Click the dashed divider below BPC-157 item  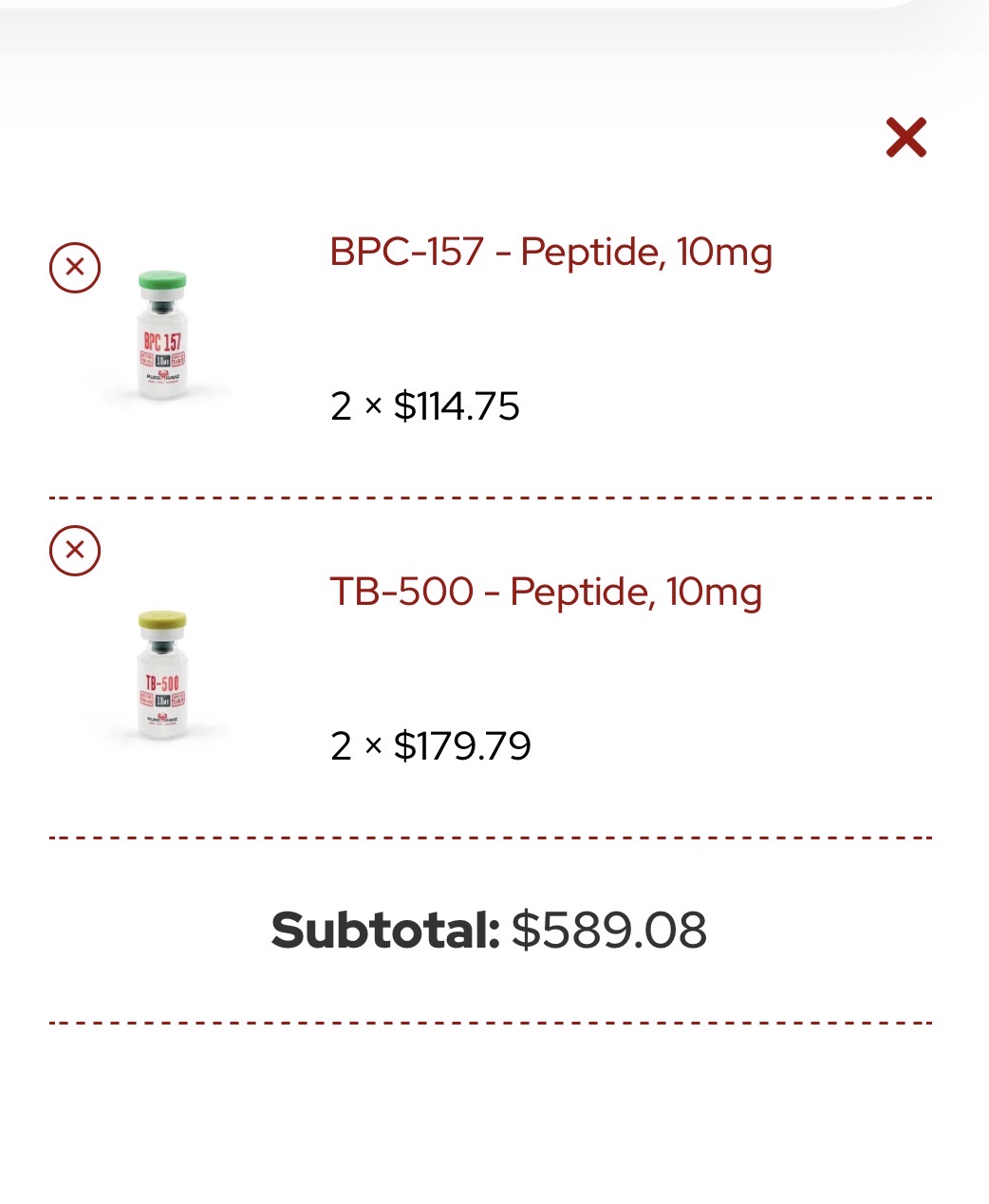pyautogui.click(x=491, y=498)
